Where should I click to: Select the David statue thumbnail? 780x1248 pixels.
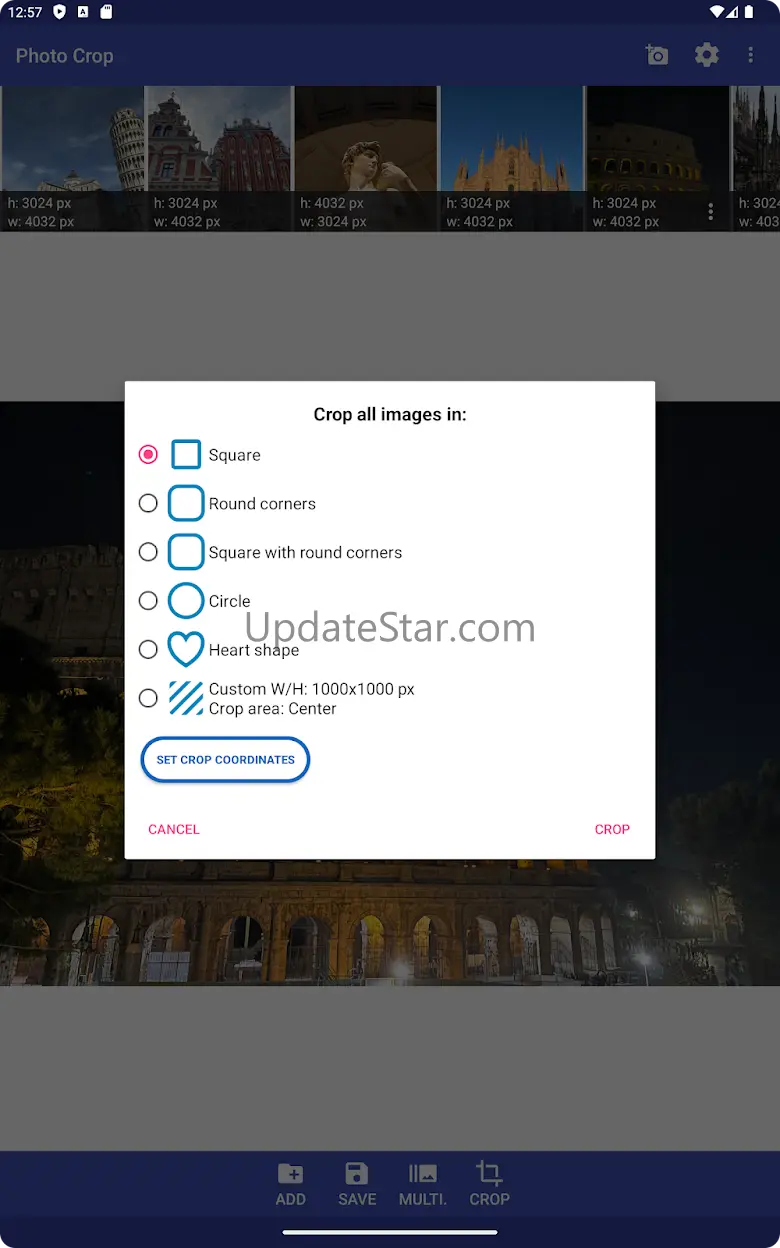[366, 159]
